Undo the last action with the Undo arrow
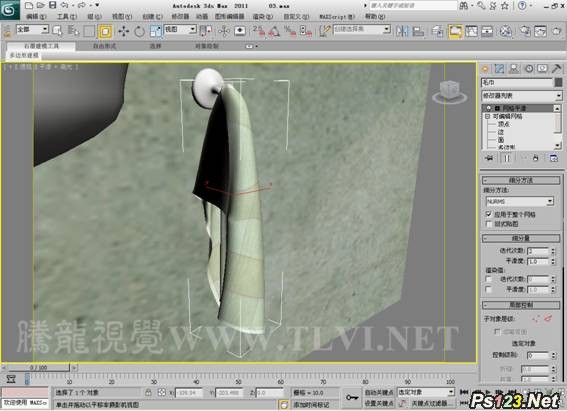The width and height of the screenshot is (567, 411). pyautogui.click(x=64, y=5)
